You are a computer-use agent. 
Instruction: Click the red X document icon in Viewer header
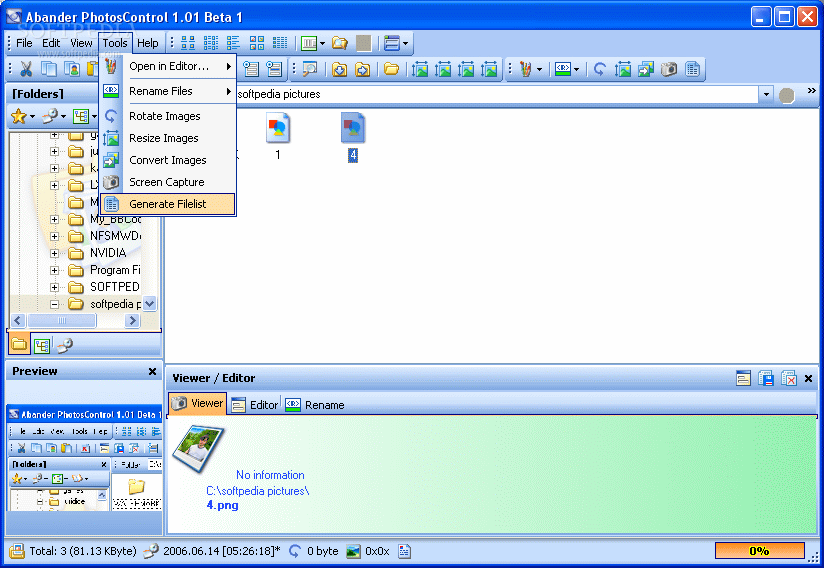click(789, 378)
